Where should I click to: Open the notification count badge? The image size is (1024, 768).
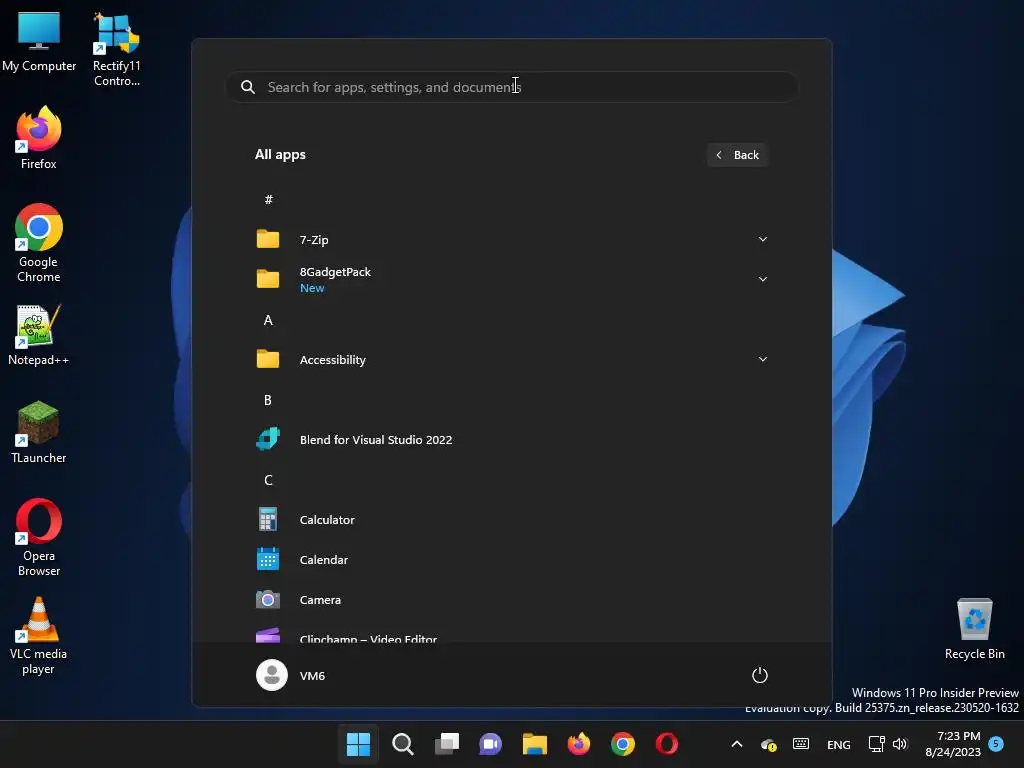point(996,744)
